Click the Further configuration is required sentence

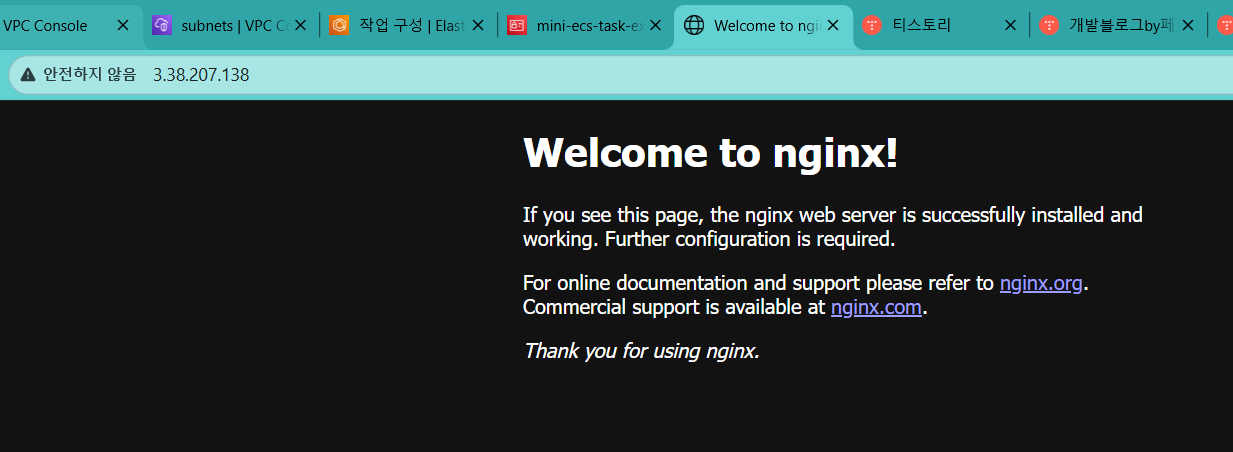point(750,239)
